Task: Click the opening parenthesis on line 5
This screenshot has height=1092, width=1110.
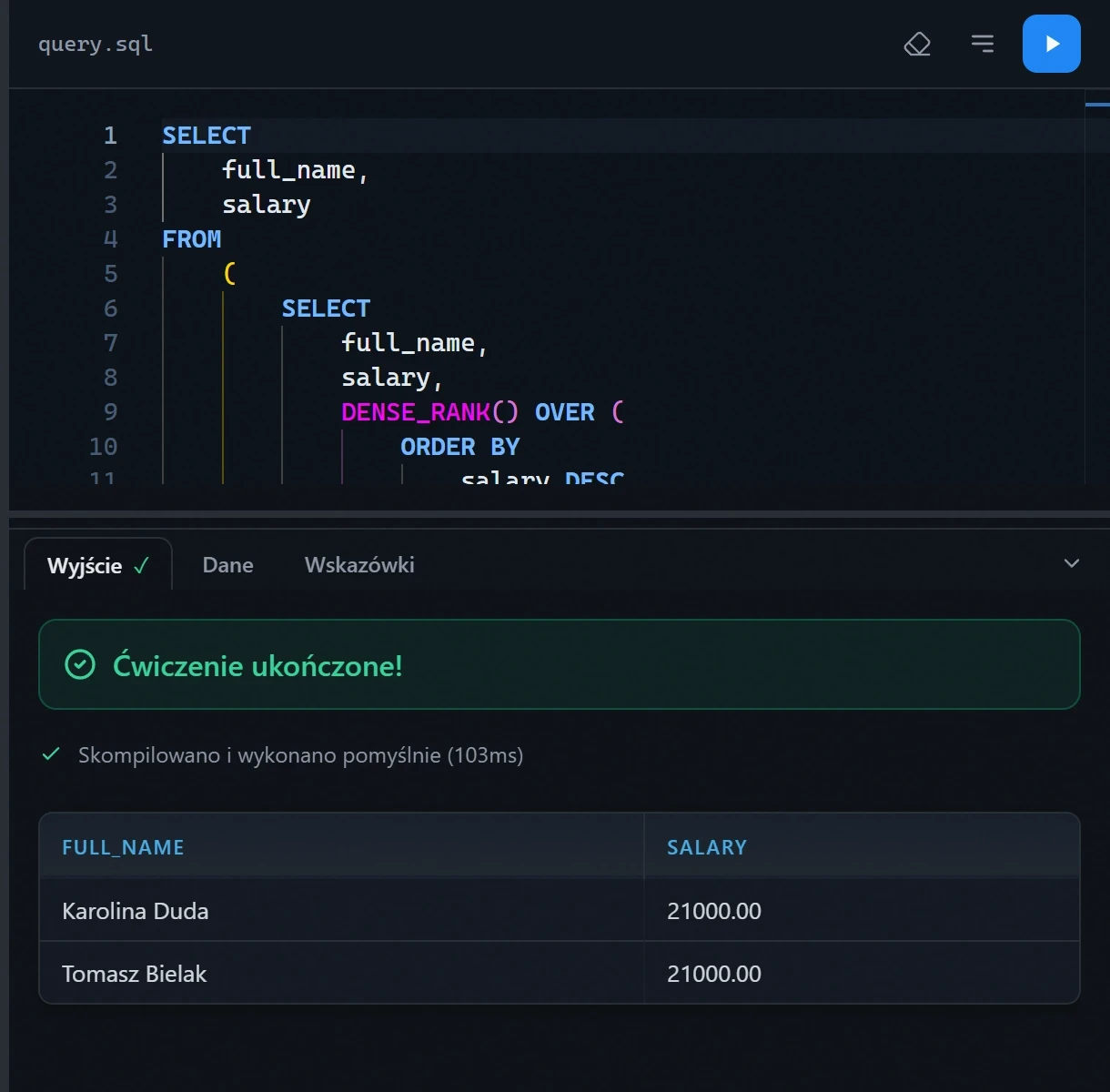Action: pyautogui.click(x=229, y=274)
